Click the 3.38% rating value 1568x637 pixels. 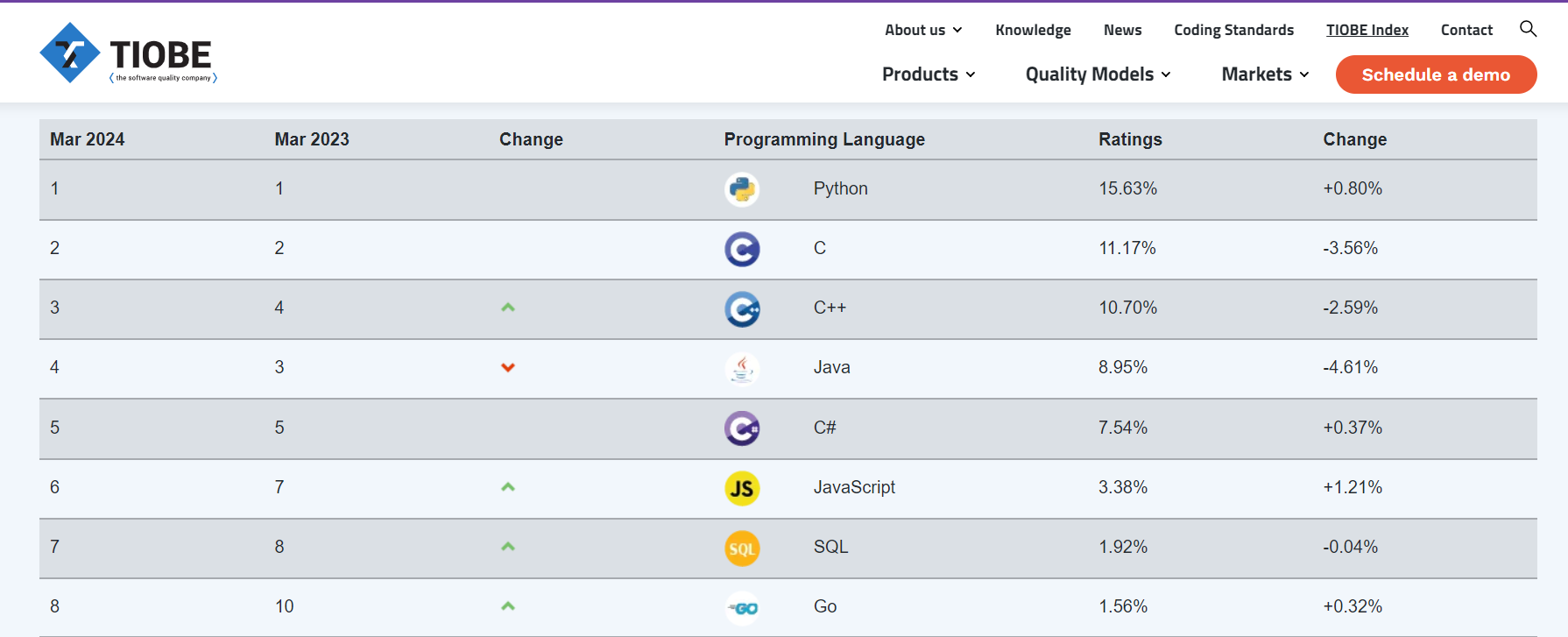[x=1123, y=487]
